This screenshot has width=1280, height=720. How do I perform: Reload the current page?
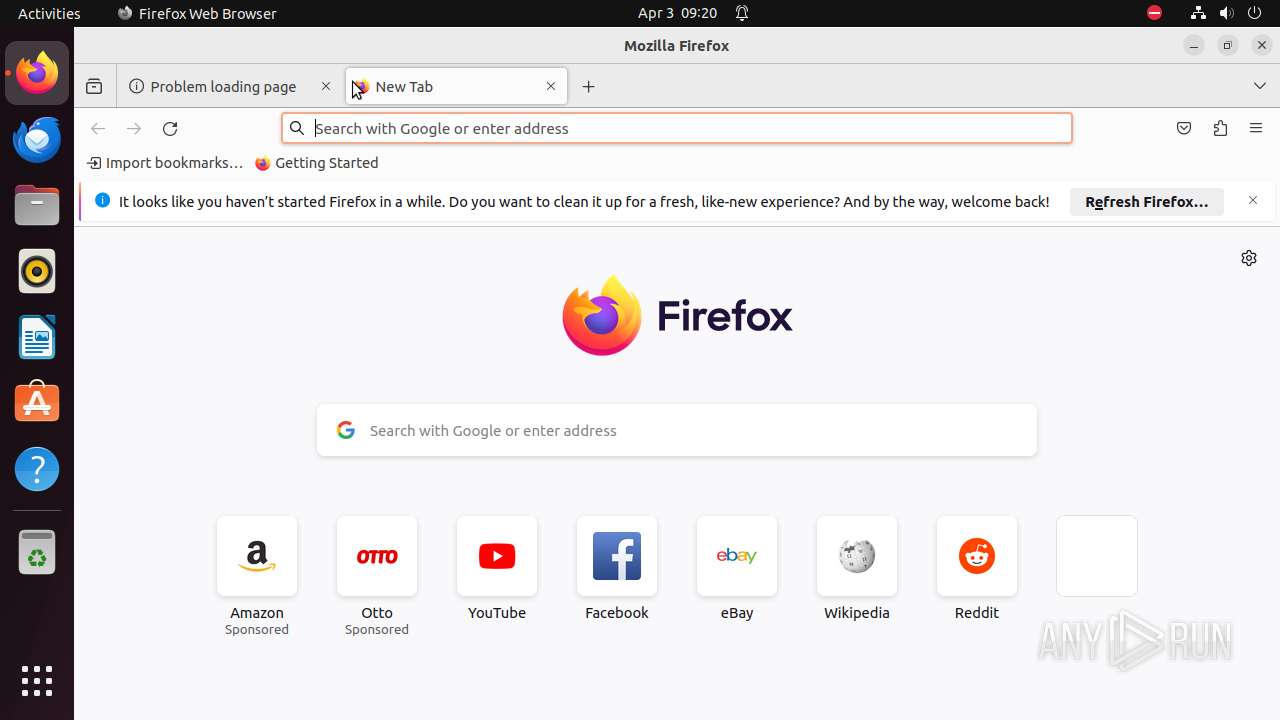[x=170, y=128]
